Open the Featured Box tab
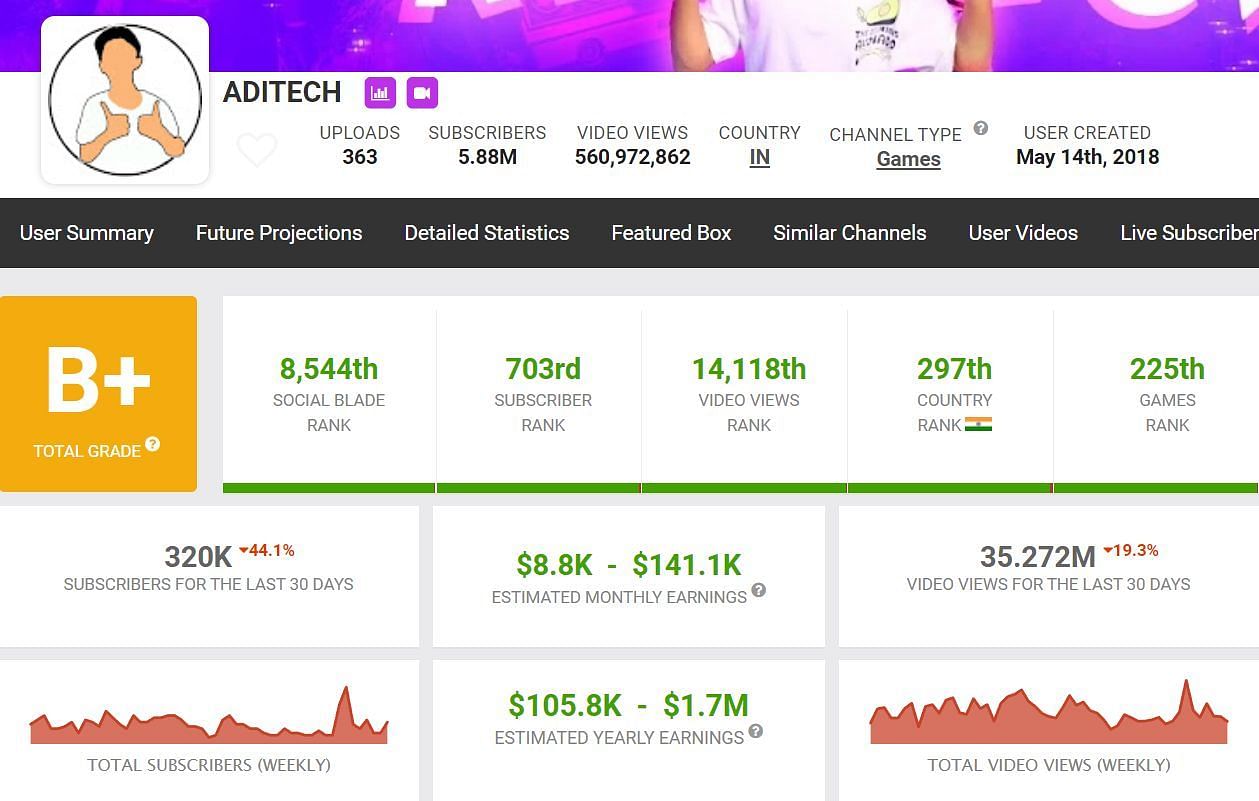Image resolution: width=1259 pixels, height=801 pixels. 671,233
